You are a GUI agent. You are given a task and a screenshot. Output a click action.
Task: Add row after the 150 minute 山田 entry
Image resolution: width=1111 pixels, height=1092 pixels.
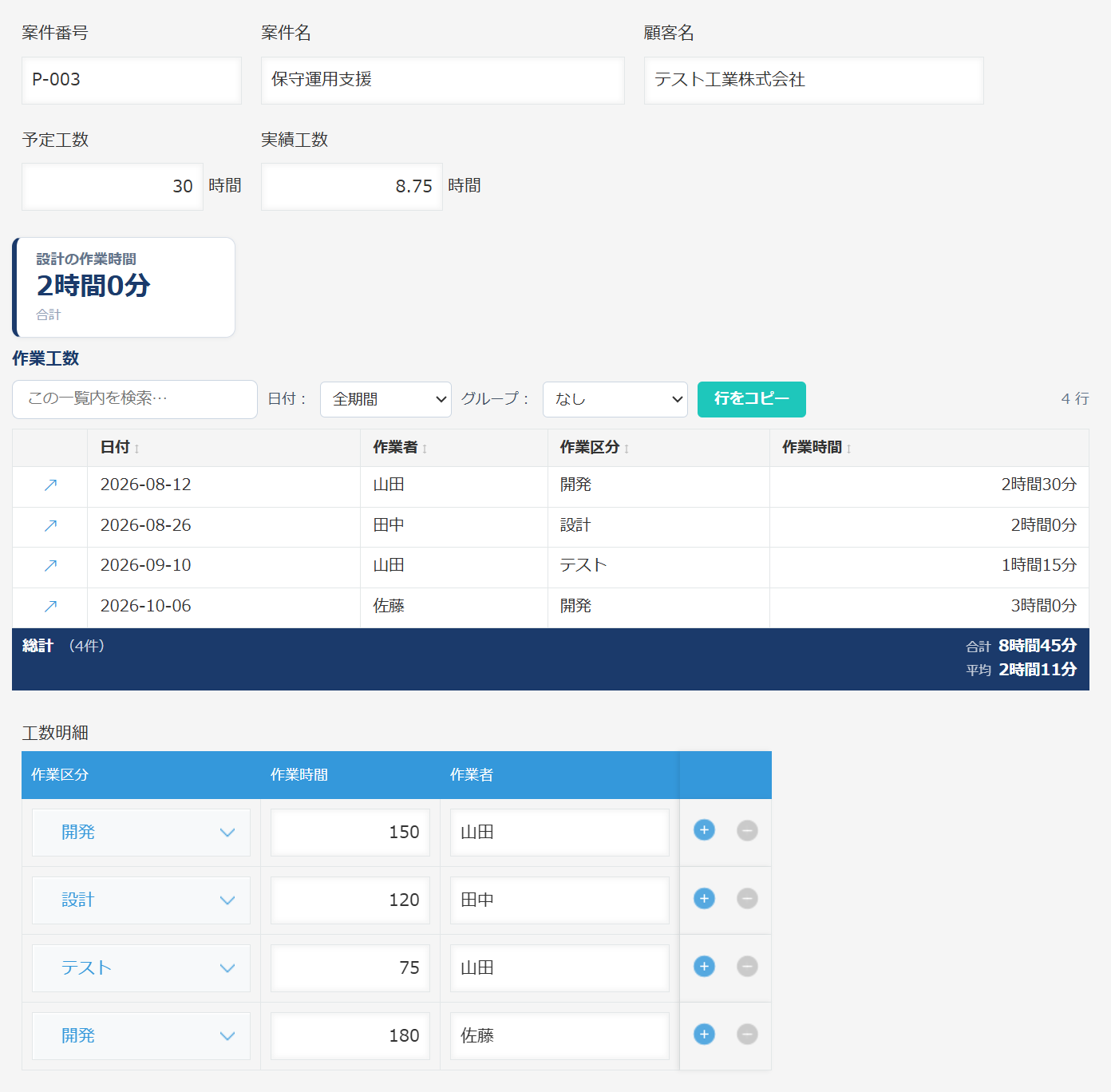click(x=704, y=830)
